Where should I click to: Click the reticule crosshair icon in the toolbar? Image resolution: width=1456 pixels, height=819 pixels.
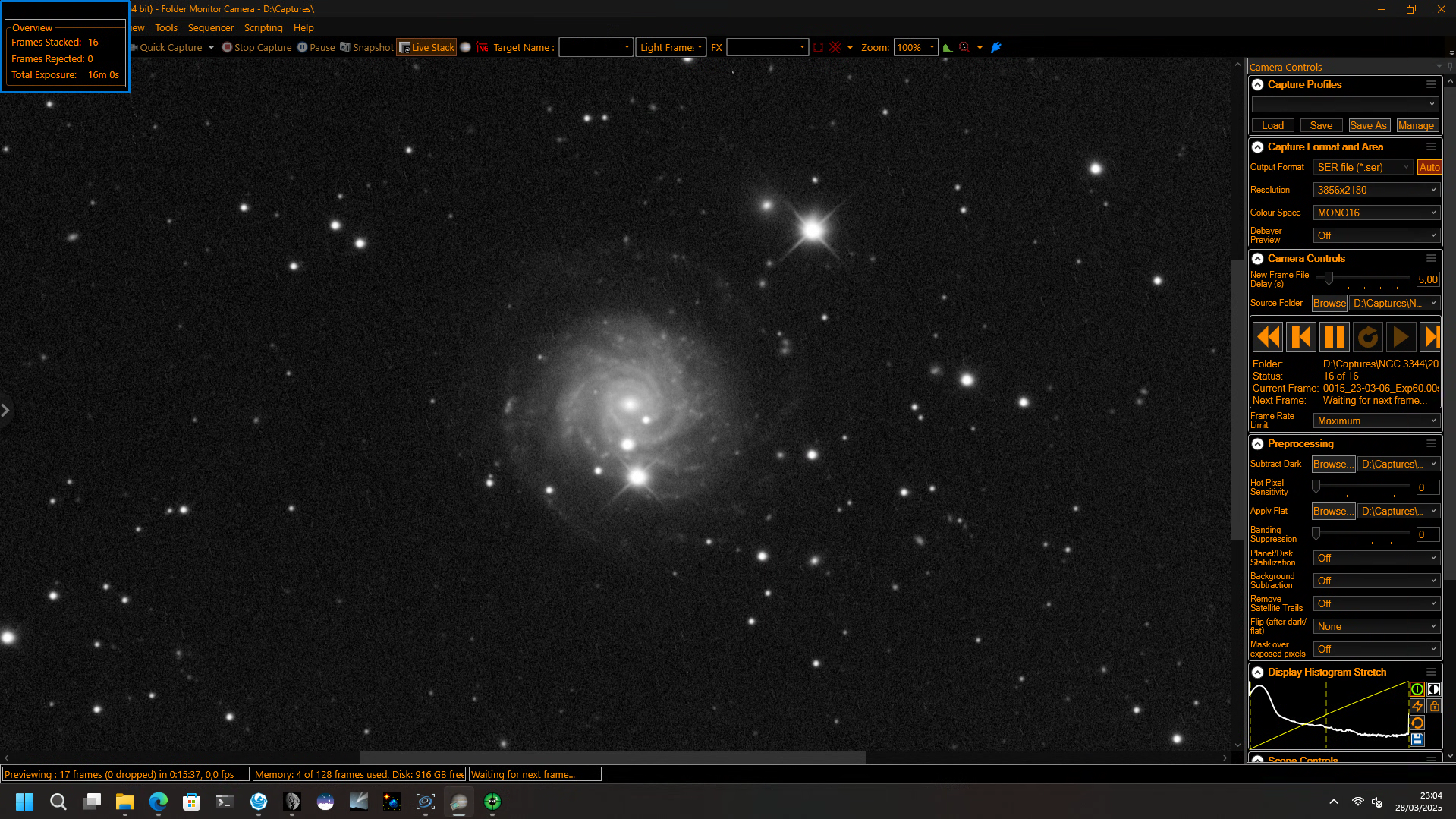point(835,47)
